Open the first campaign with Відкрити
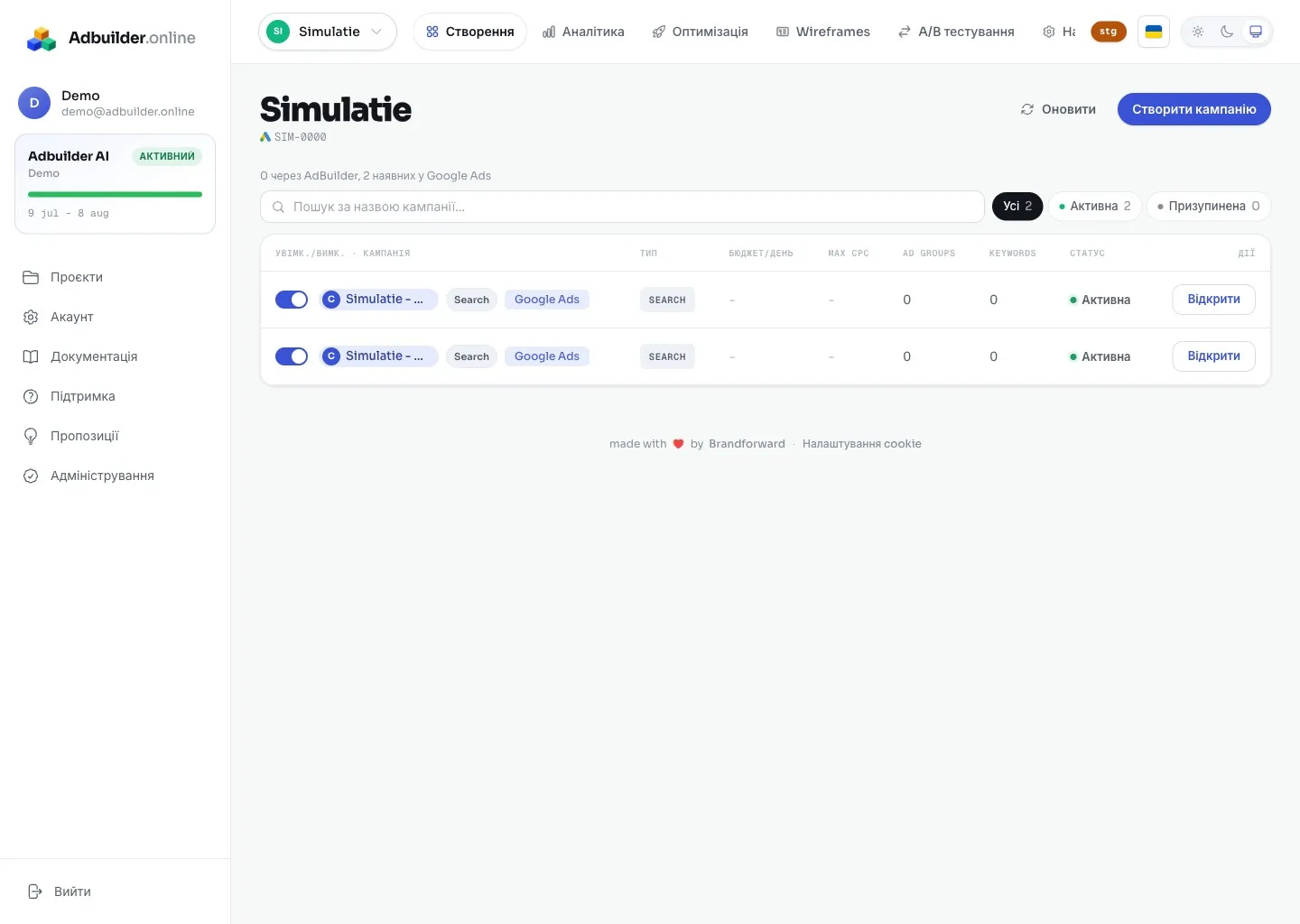The width and height of the screenshot is (1300, 924). click(1213, 300)
